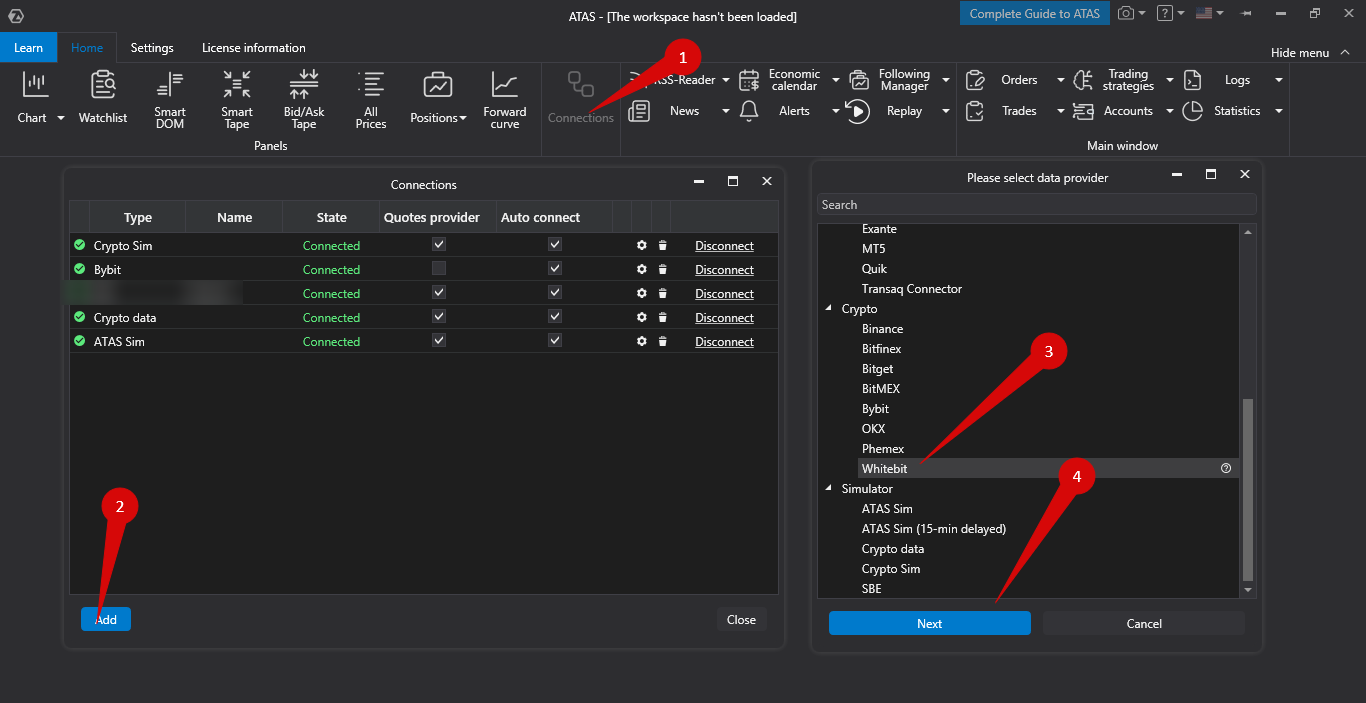Toggle Quotes provider for Crypto Sim

click(x=439, y=244)
